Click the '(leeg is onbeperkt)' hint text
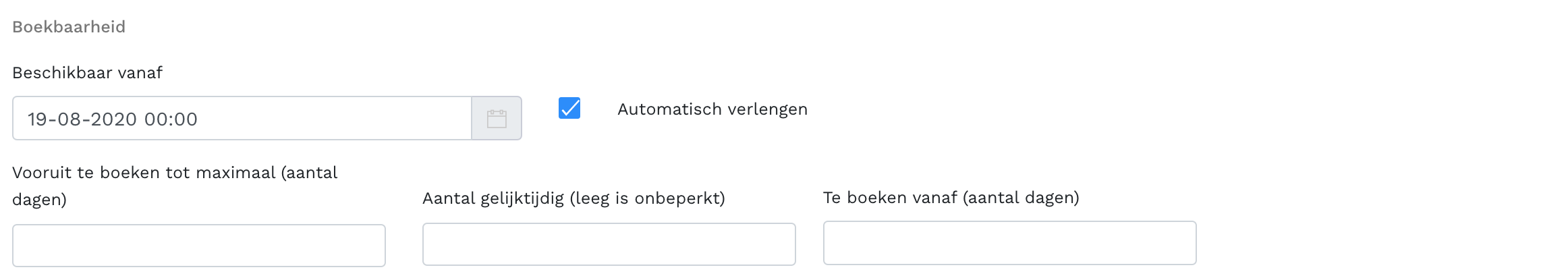This screenshot has width=1568, height=278. [647, 198]
